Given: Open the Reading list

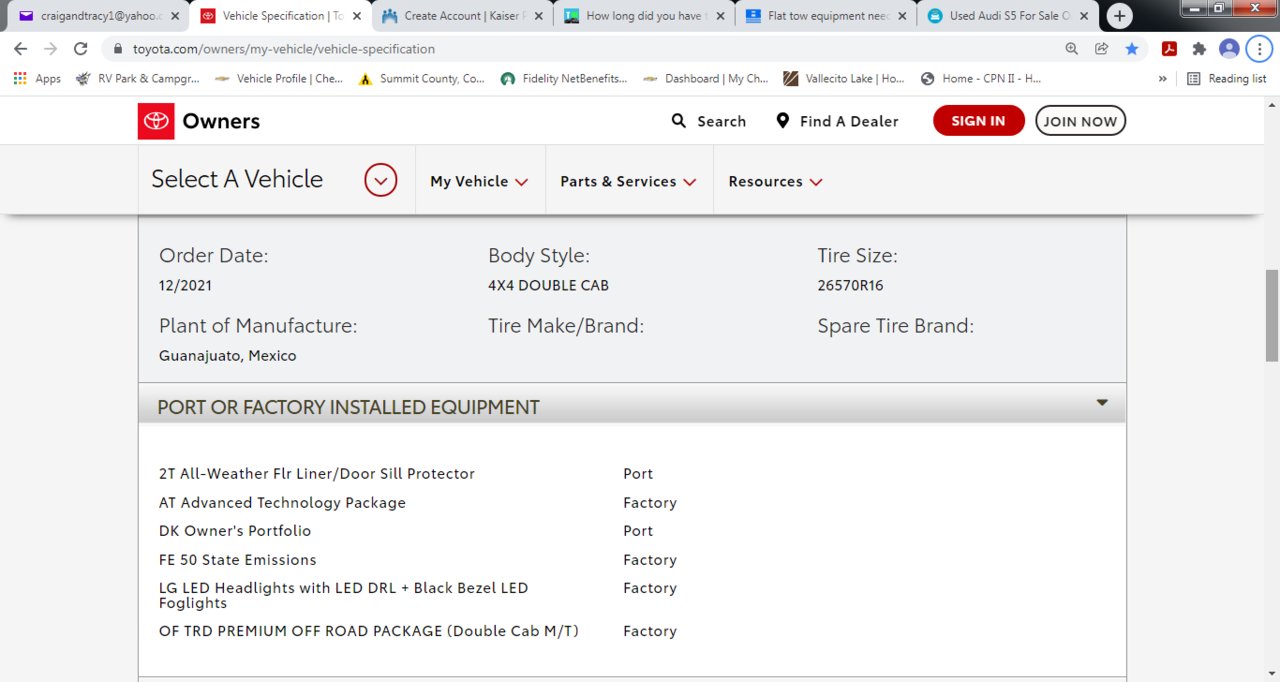Looking at the screenshot, I should (1227, 79).
